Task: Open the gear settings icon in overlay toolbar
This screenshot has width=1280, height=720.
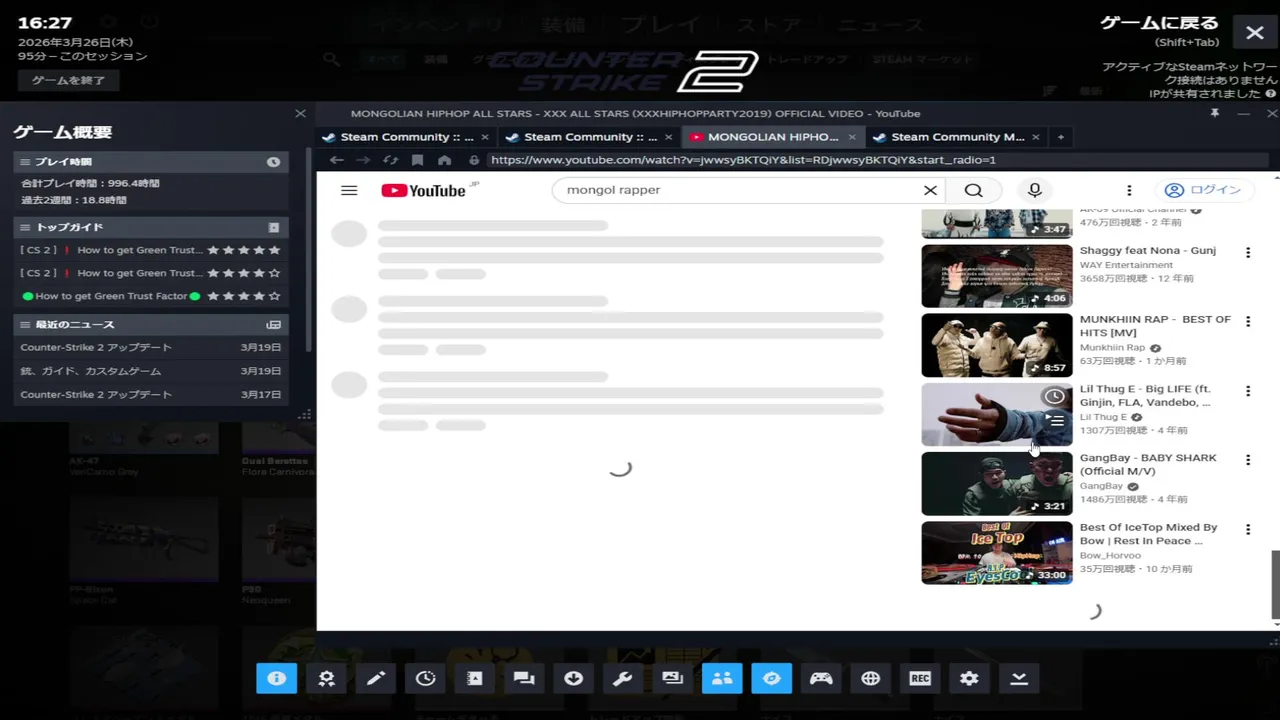Action: pyautogui.click(x=970, y=678)
